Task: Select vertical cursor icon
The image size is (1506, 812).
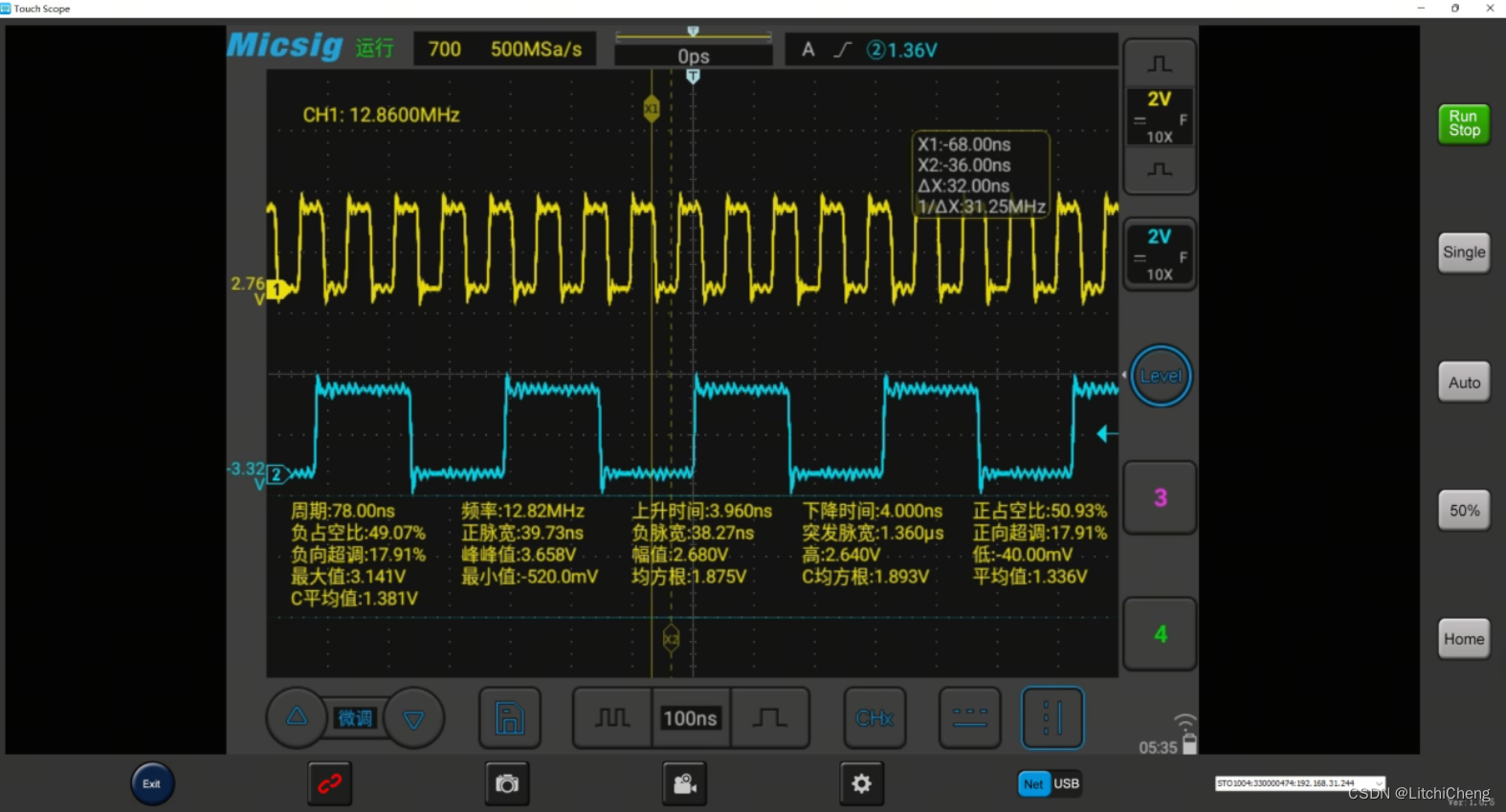Action: [1052, 718]
